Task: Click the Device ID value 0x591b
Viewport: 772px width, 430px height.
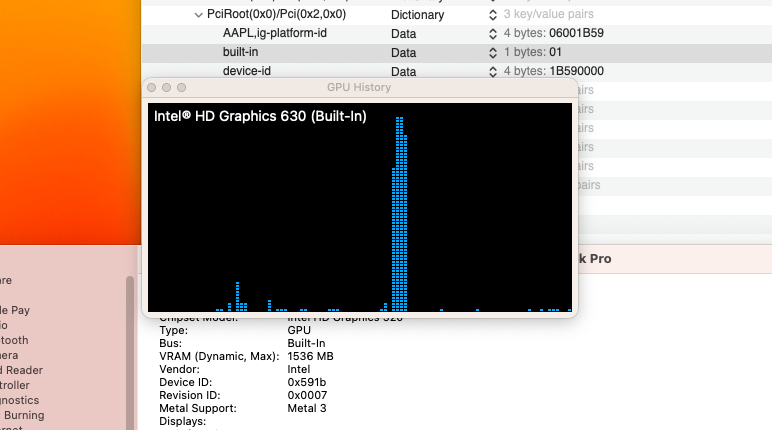Action: point(307,382)
